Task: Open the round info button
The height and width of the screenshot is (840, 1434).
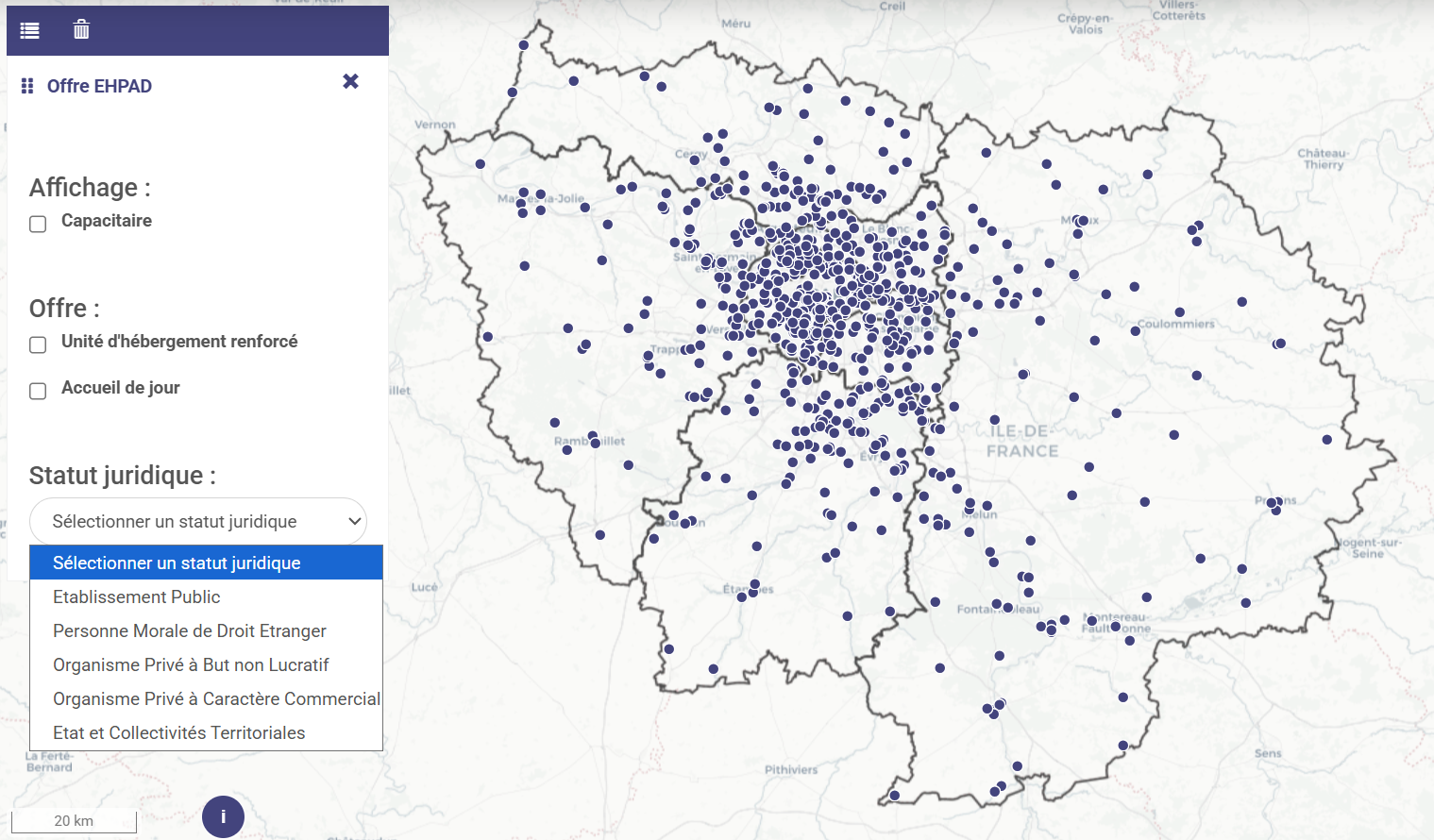Action: tap(223, 816)
